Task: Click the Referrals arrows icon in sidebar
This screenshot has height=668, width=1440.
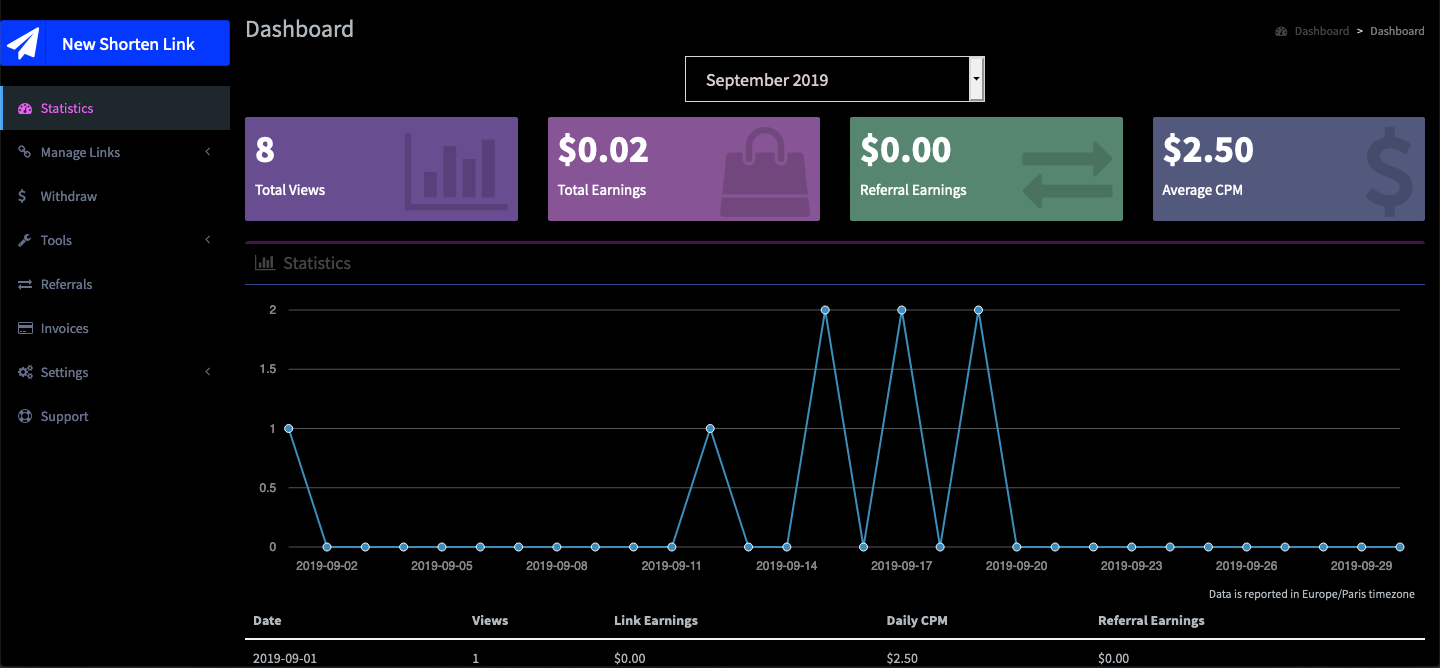Action: point(25,285)
